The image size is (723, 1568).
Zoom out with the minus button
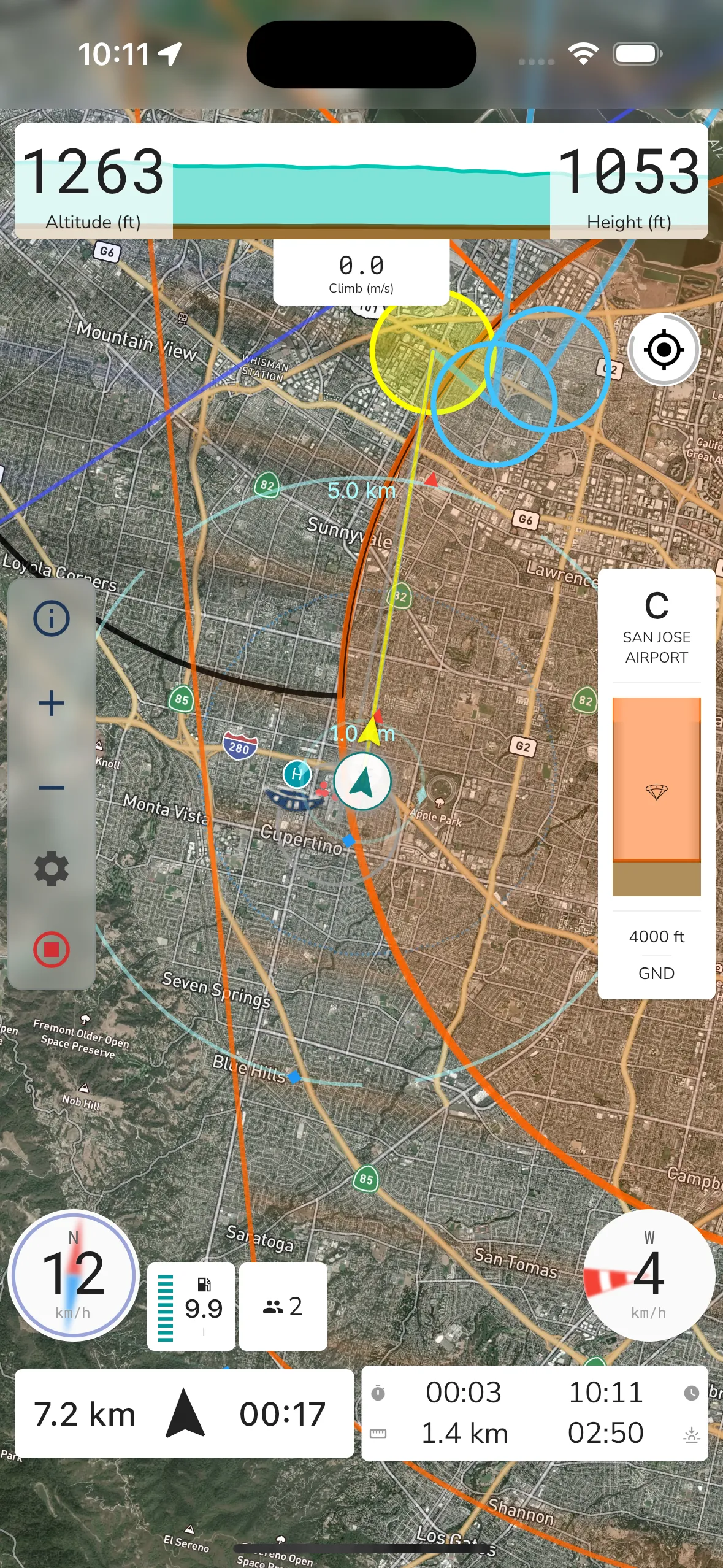point(52,787)
